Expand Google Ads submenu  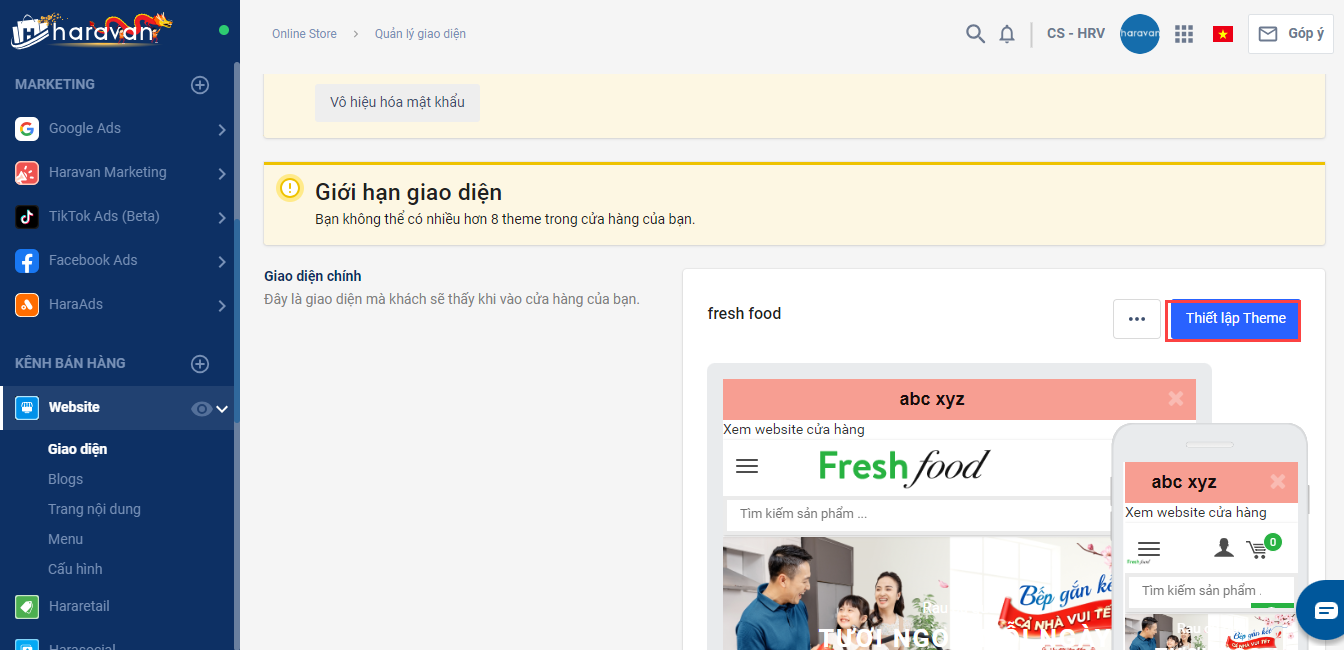(221, 129)
